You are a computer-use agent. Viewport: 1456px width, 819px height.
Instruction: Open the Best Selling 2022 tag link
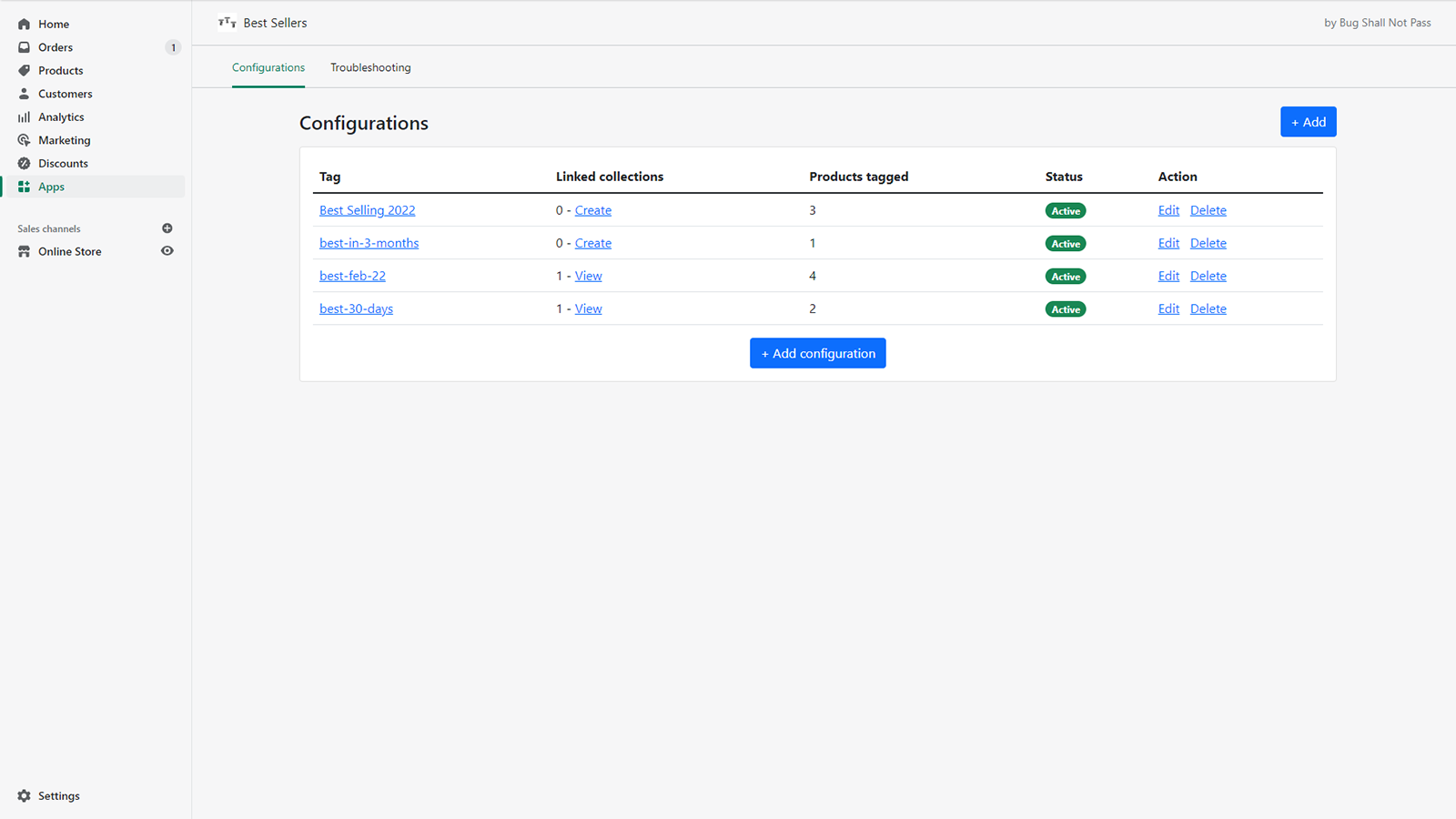[367, 210]
